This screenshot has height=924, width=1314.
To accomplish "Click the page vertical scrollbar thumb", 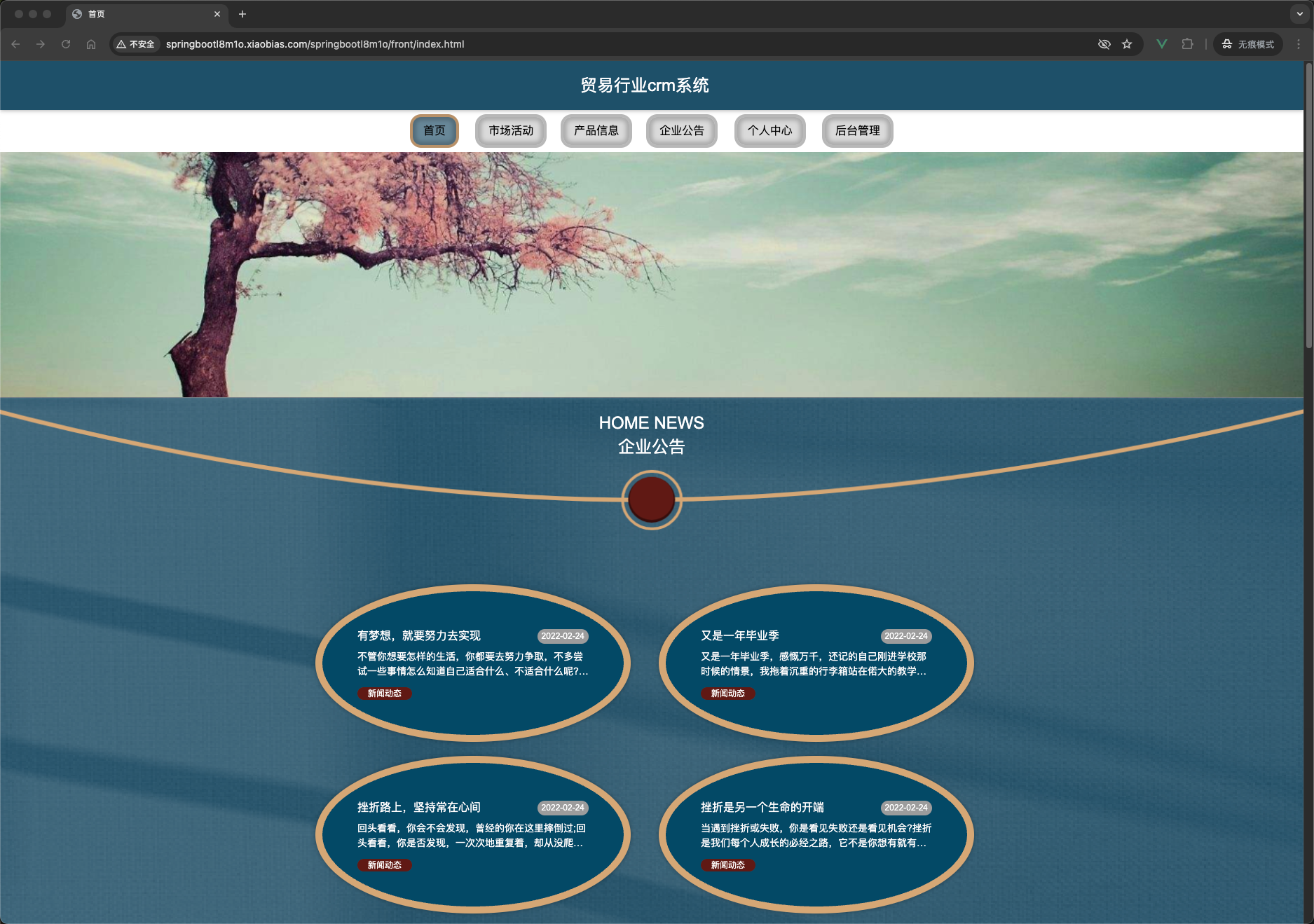I will tap(1308, 205).
